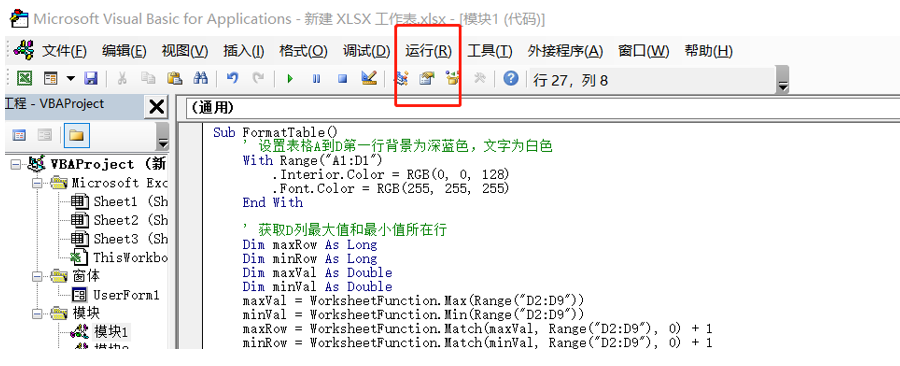Open the Object Browser icon
This screenshot has width=900, height=366.
(453, 79)
